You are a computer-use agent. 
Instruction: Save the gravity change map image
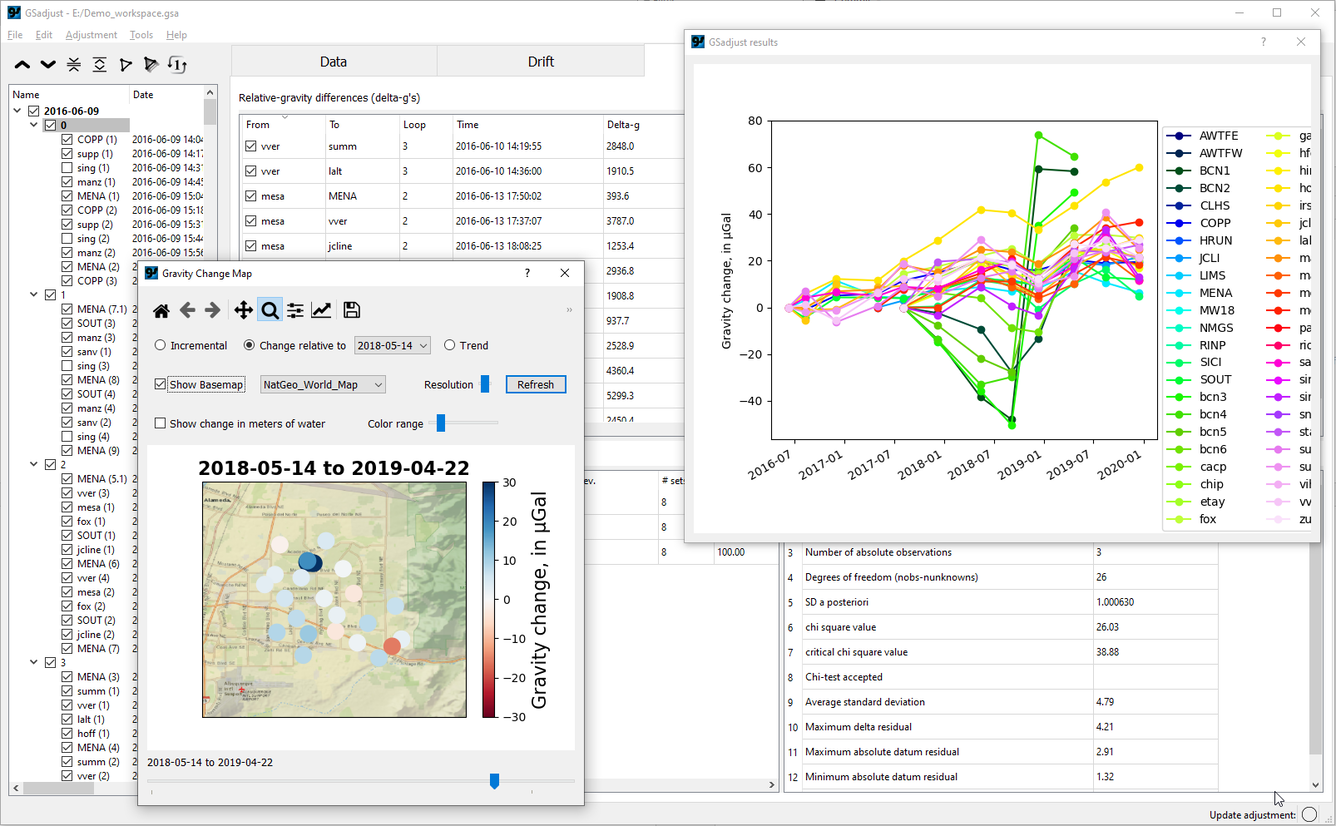pos(351,310)
